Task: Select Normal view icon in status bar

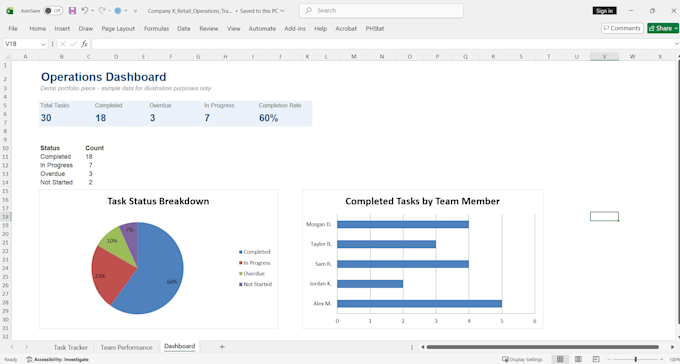Action: pyautogui.click(x=560, y=359)
